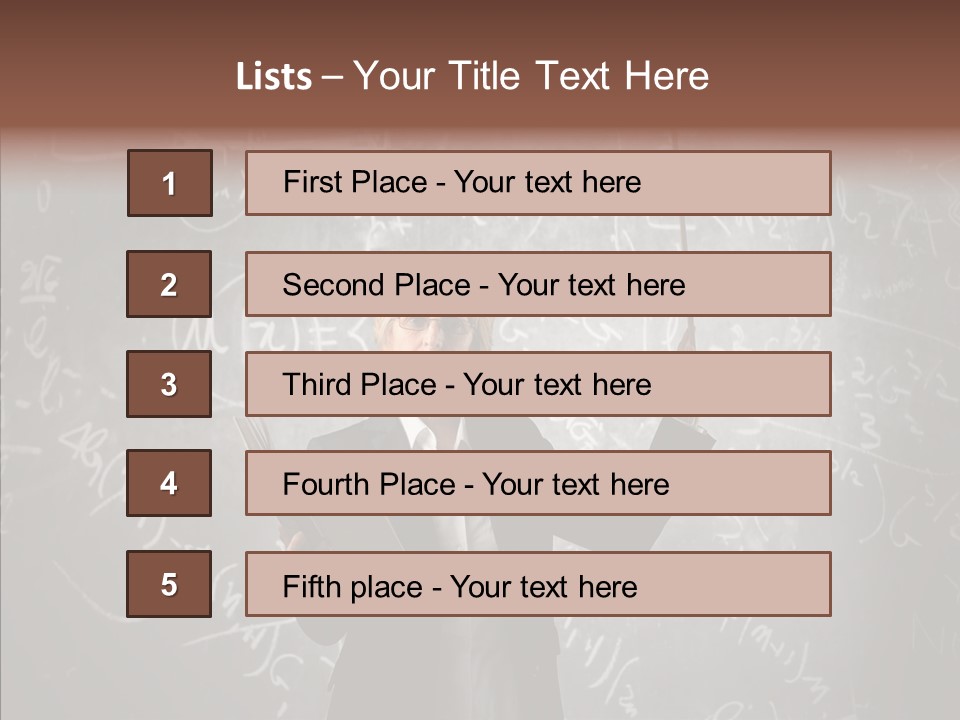Viewport: 960px width, 720px height.
Task: Click the number 2 box
Action: point(169,284)
